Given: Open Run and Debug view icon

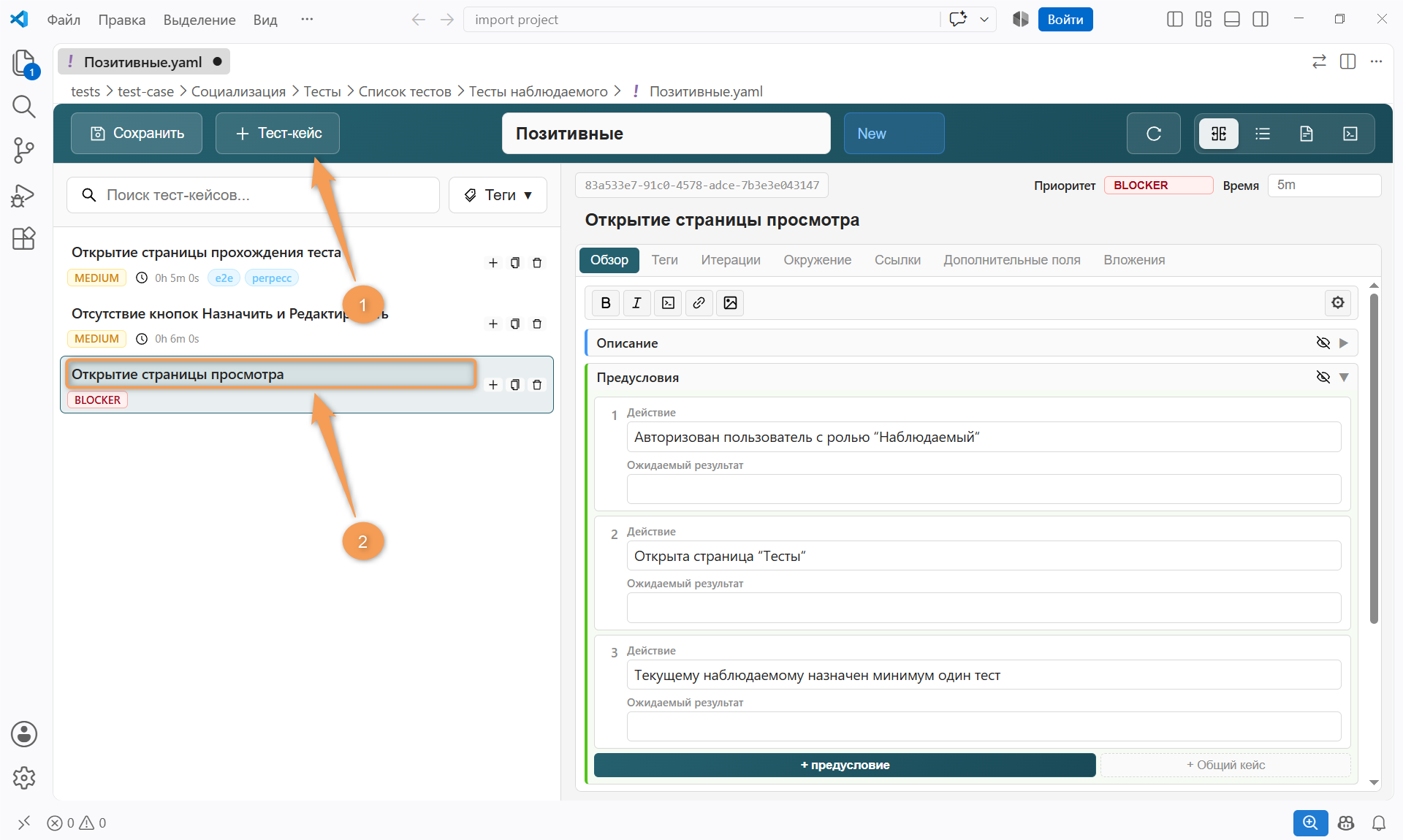Looking at the screenshot, I should tap(23, 195).
